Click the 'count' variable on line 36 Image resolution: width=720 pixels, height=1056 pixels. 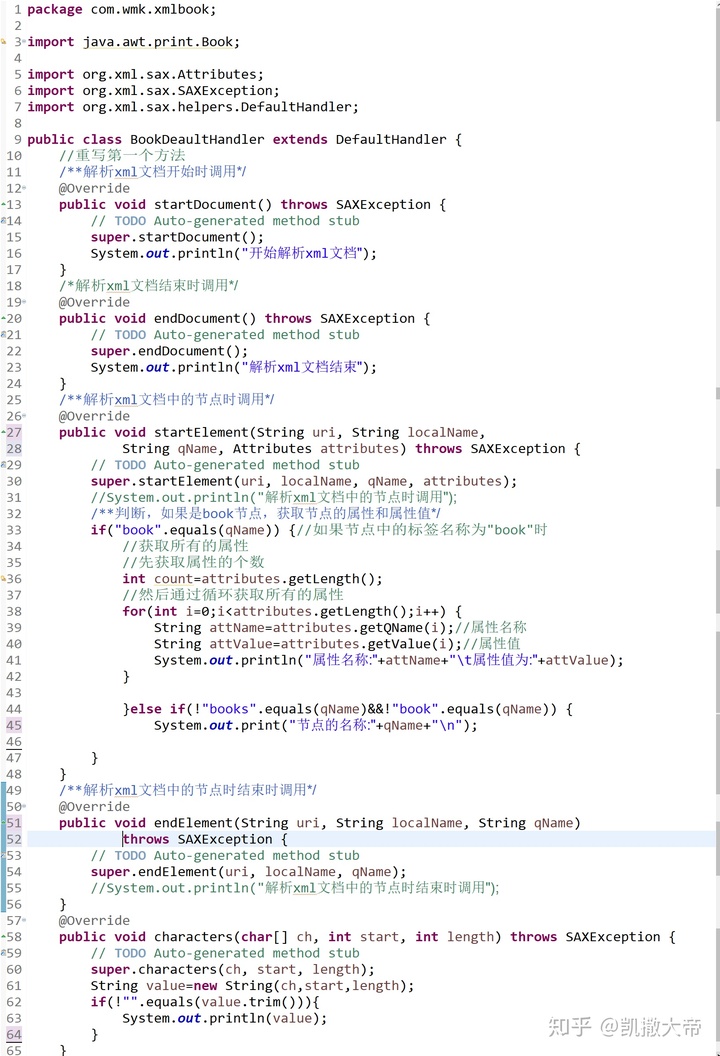173,579
